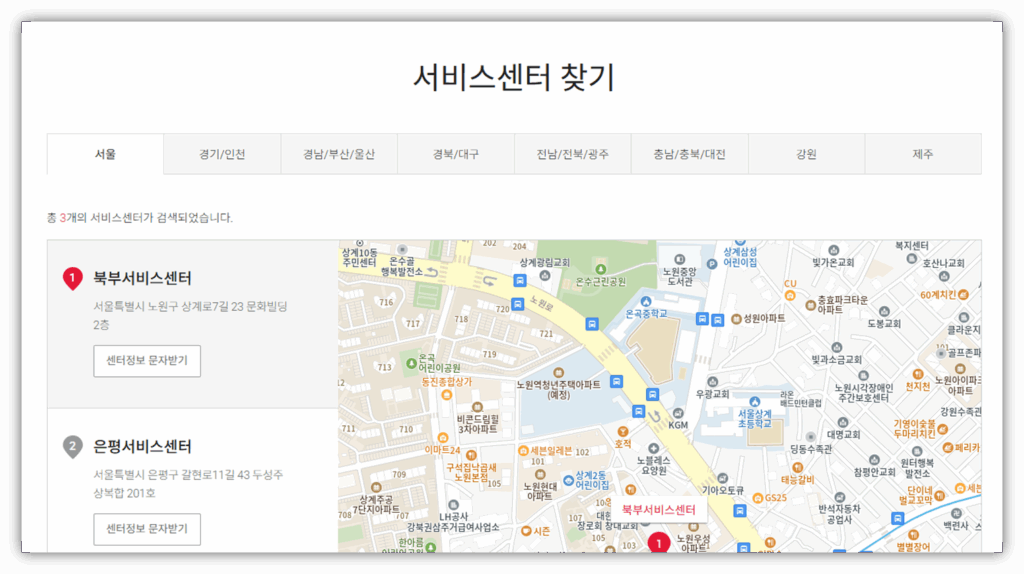Click the 온곡중학교 school icon
The image size is (1024, 574).
coord(646,302)
